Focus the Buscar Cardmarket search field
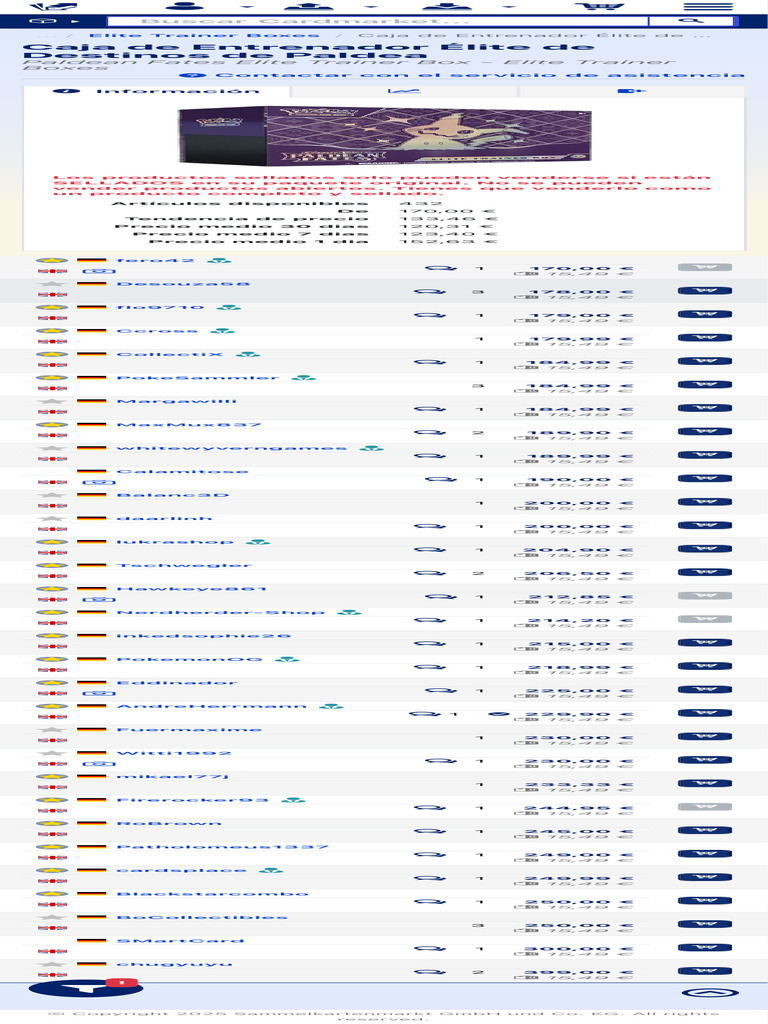This screenshot has width=768, height=1024. click(x=377, y=22)
